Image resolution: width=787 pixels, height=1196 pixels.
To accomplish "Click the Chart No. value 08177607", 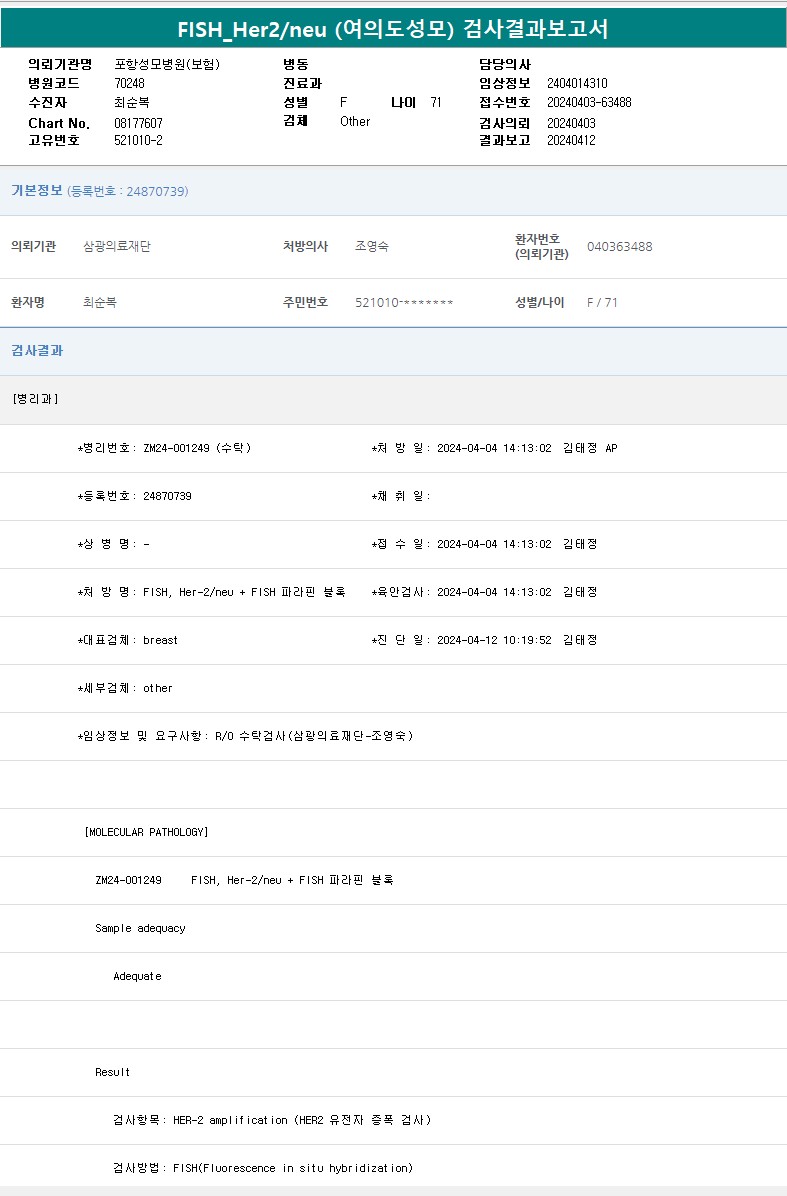I will pyautogui.click(x=138, y=123).
